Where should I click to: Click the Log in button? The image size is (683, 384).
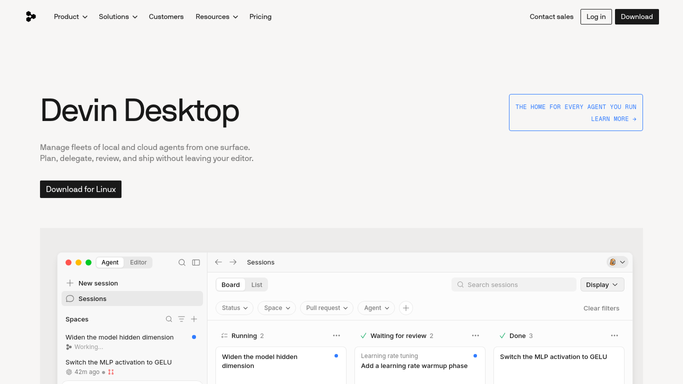(596, 17)
